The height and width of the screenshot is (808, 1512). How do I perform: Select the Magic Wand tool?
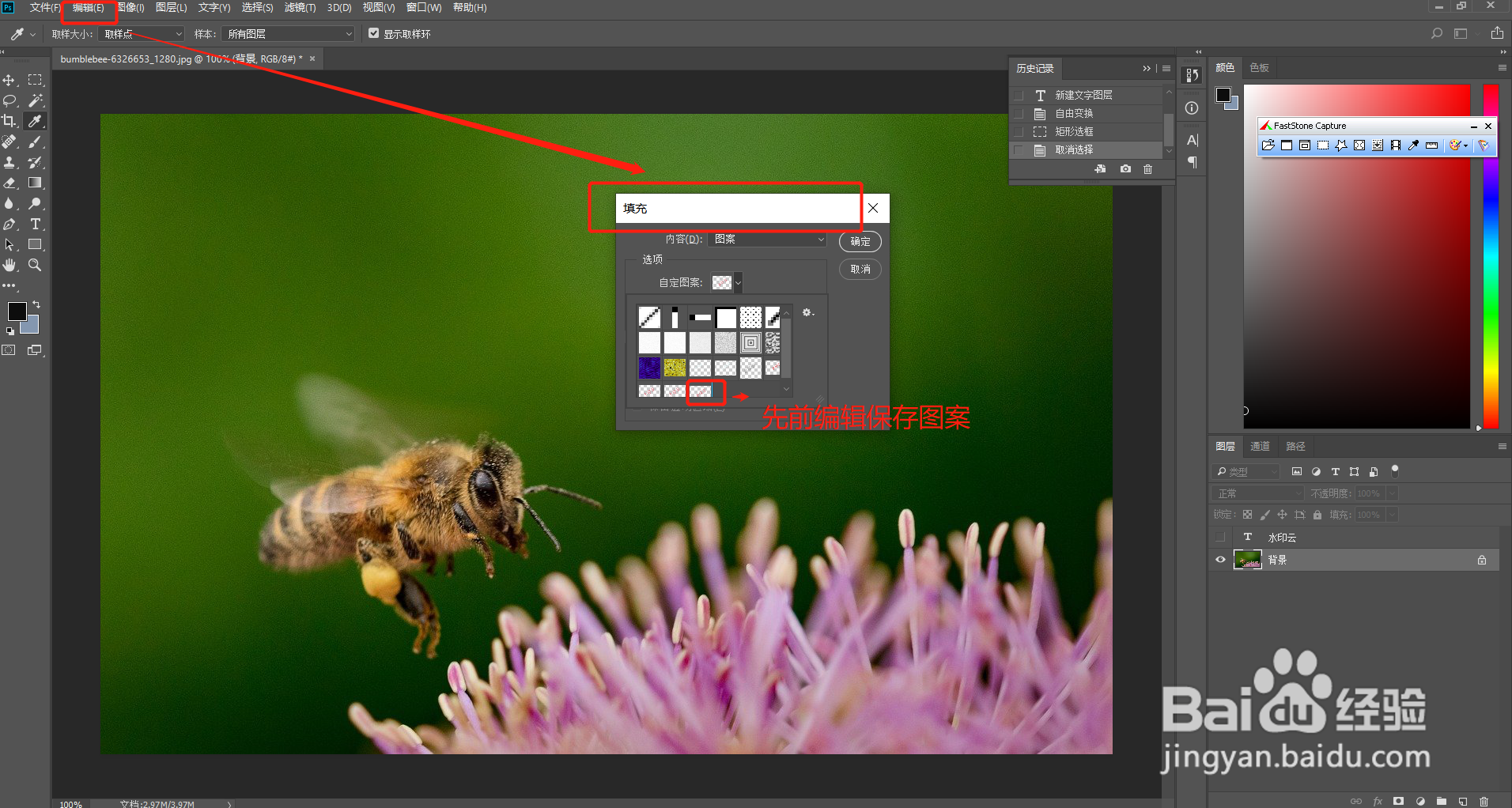pos(36,101)
